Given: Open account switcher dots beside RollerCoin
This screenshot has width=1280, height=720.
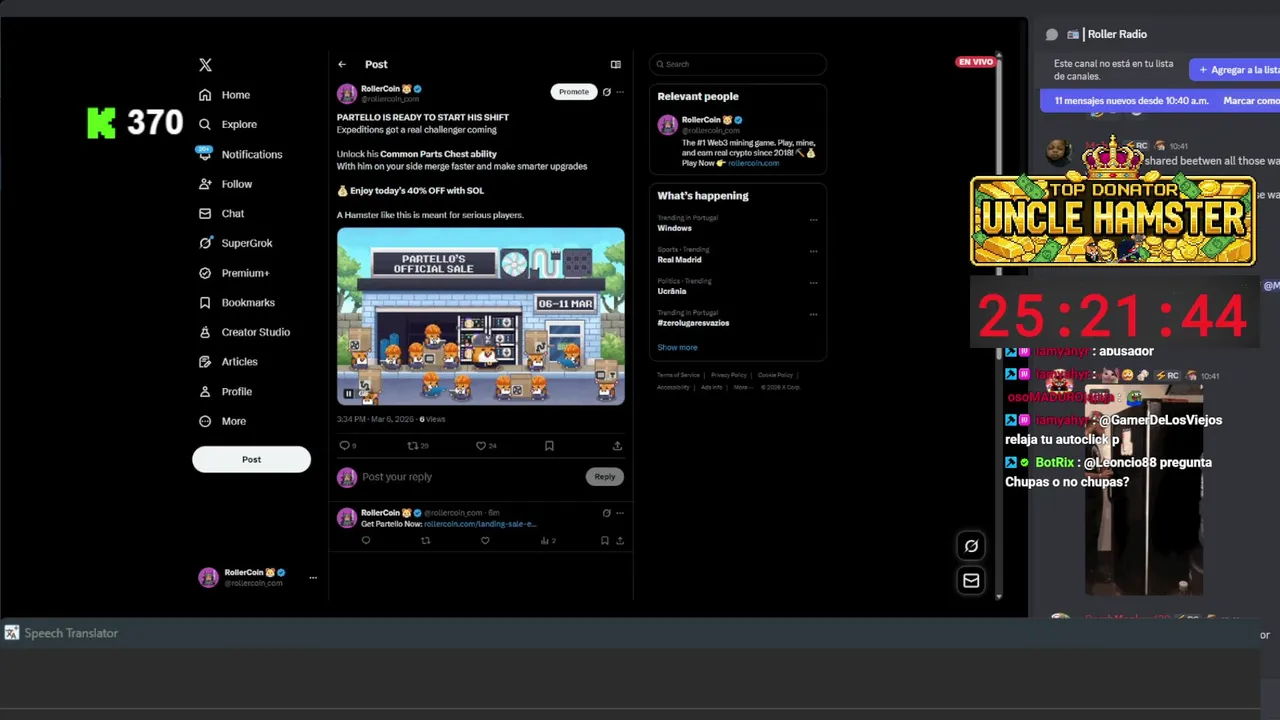Looking at the screenshot, I should coord(313,577).
